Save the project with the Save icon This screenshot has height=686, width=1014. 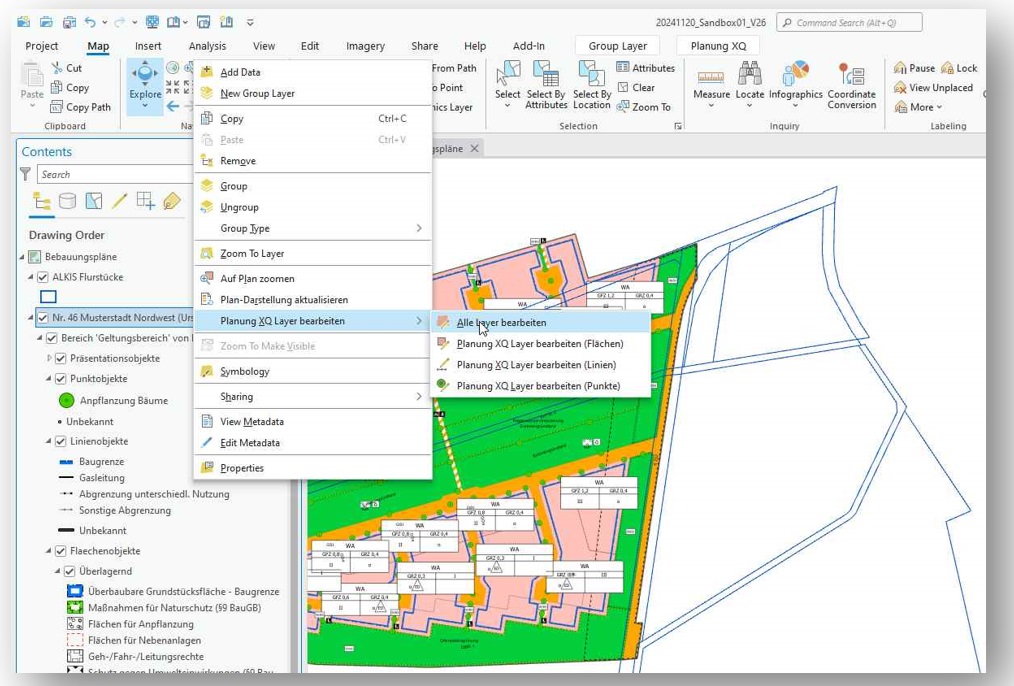click(69, 23)
